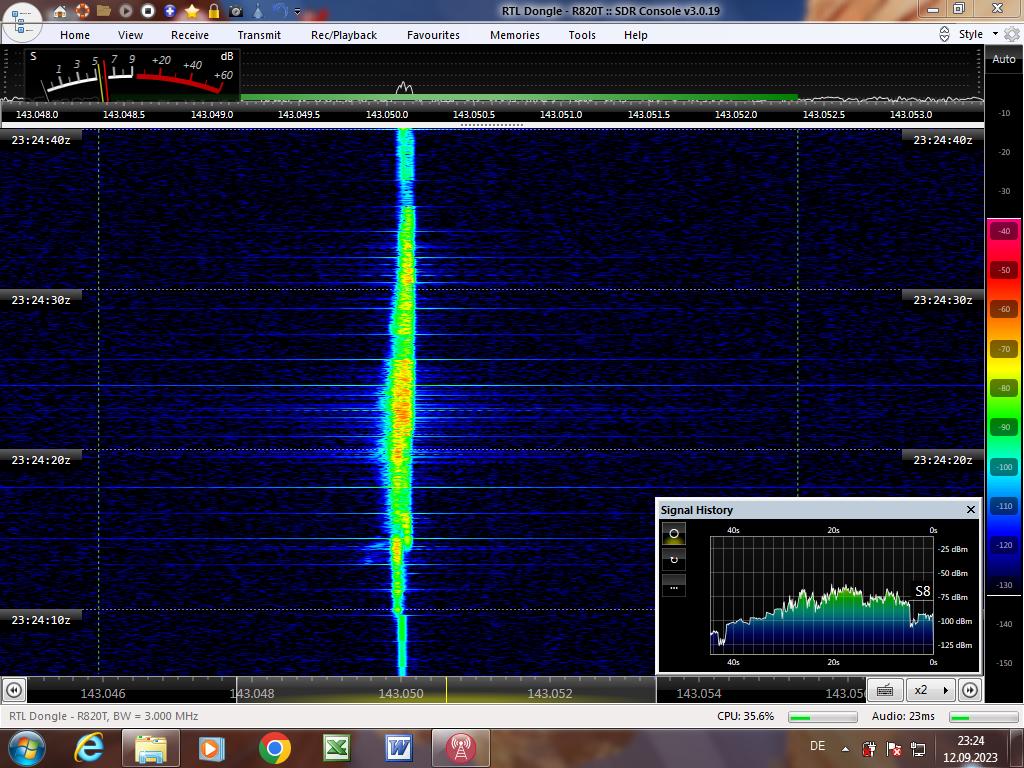Image resolution: width=1024 pixels, height=768 pixels.
Task: Click the rewind button left of frequency bar
Action: point(14,690)
